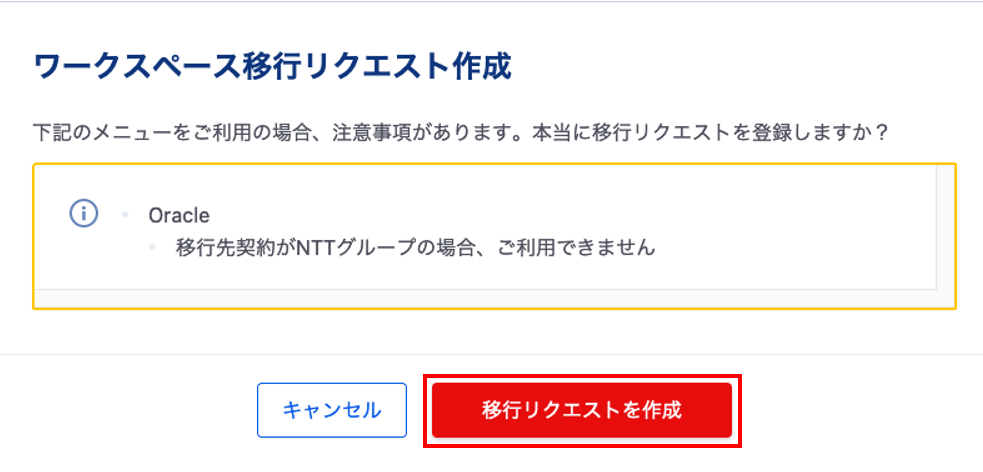
Task: Click the 移行リクエストを作成 red button
Action: (x=582, y=411)
